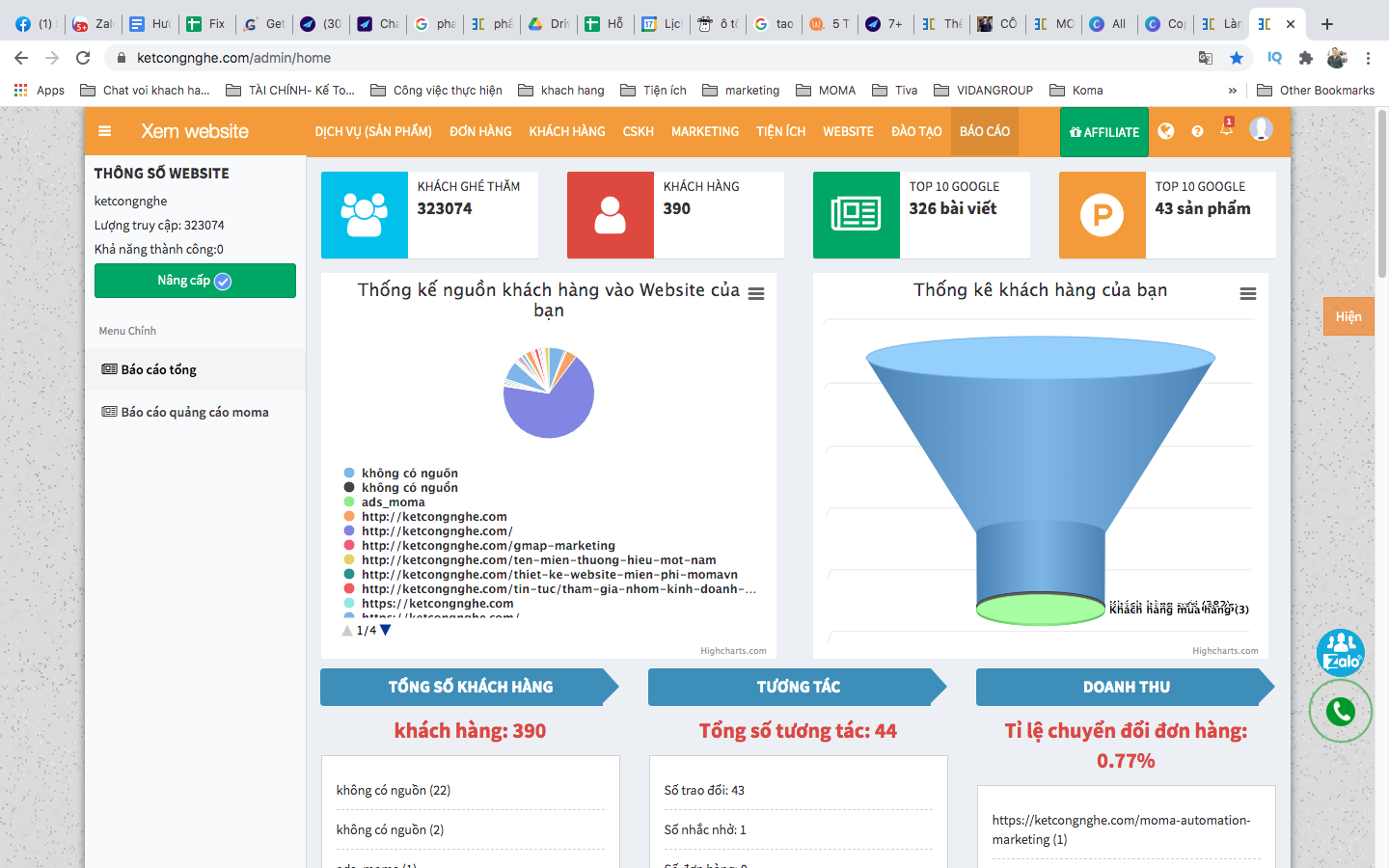This screenshot has height=868, width=1389.
Task: Open the funnel chart export menu
Action: point(1248,294)
